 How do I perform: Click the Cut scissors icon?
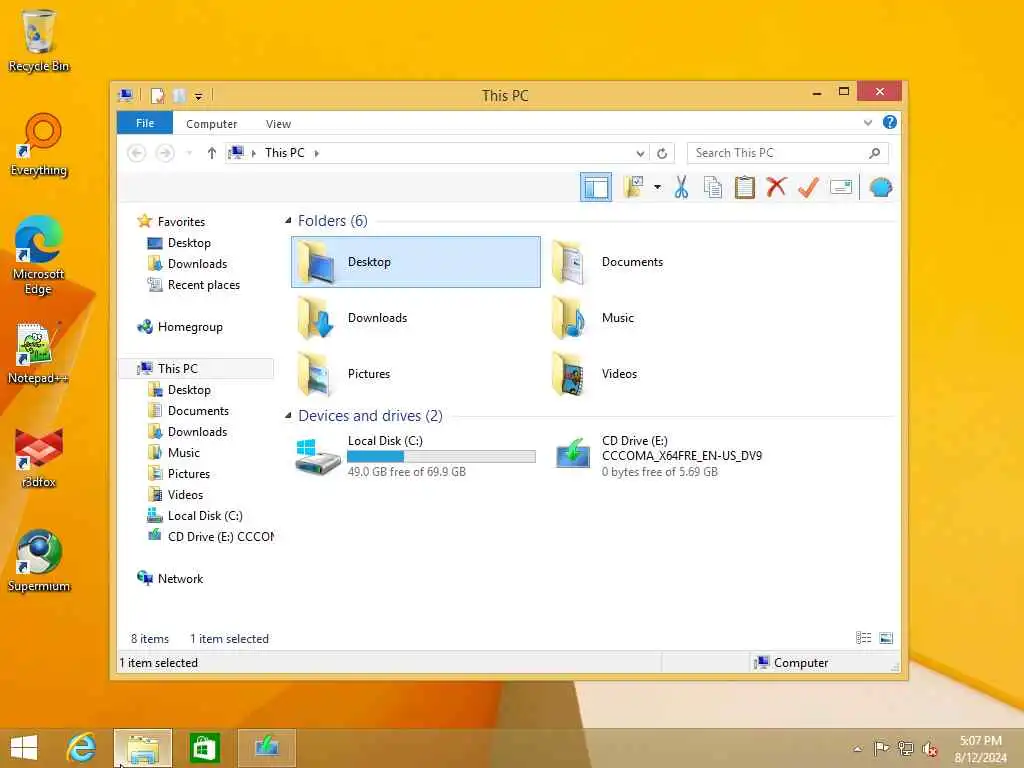(x=681, y=187)
